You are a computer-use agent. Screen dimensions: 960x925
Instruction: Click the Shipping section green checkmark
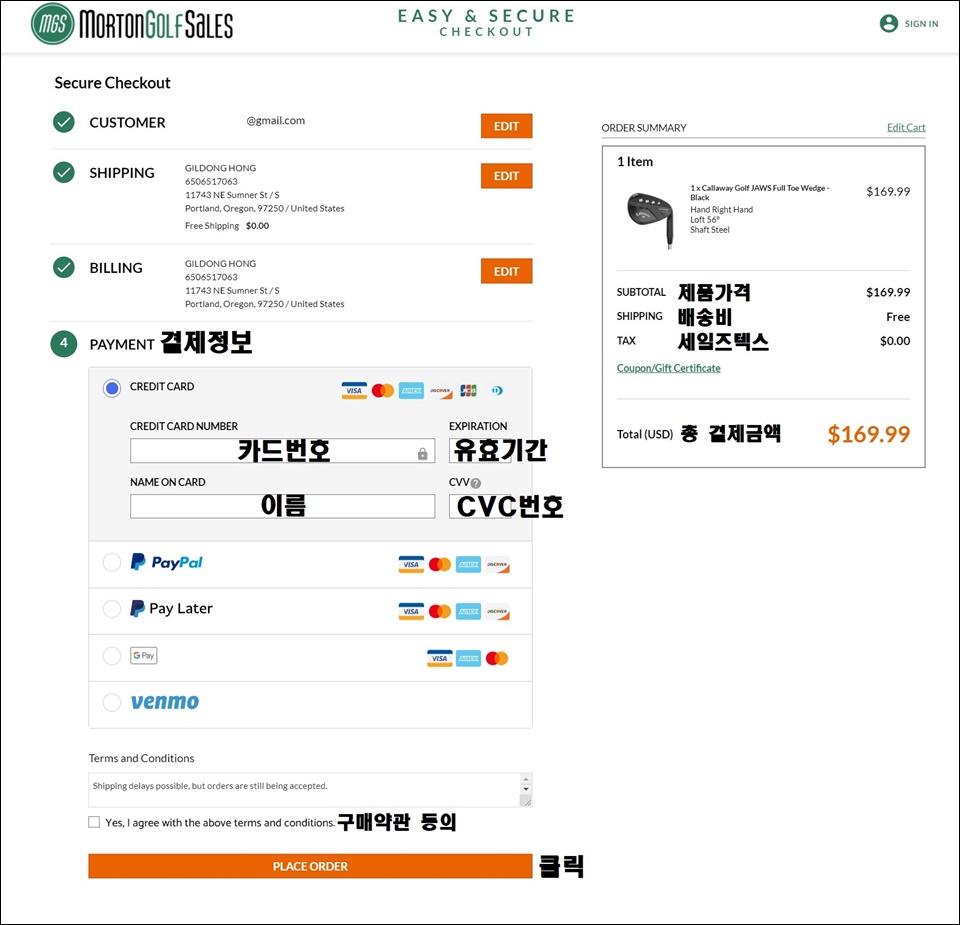point(64,173)
